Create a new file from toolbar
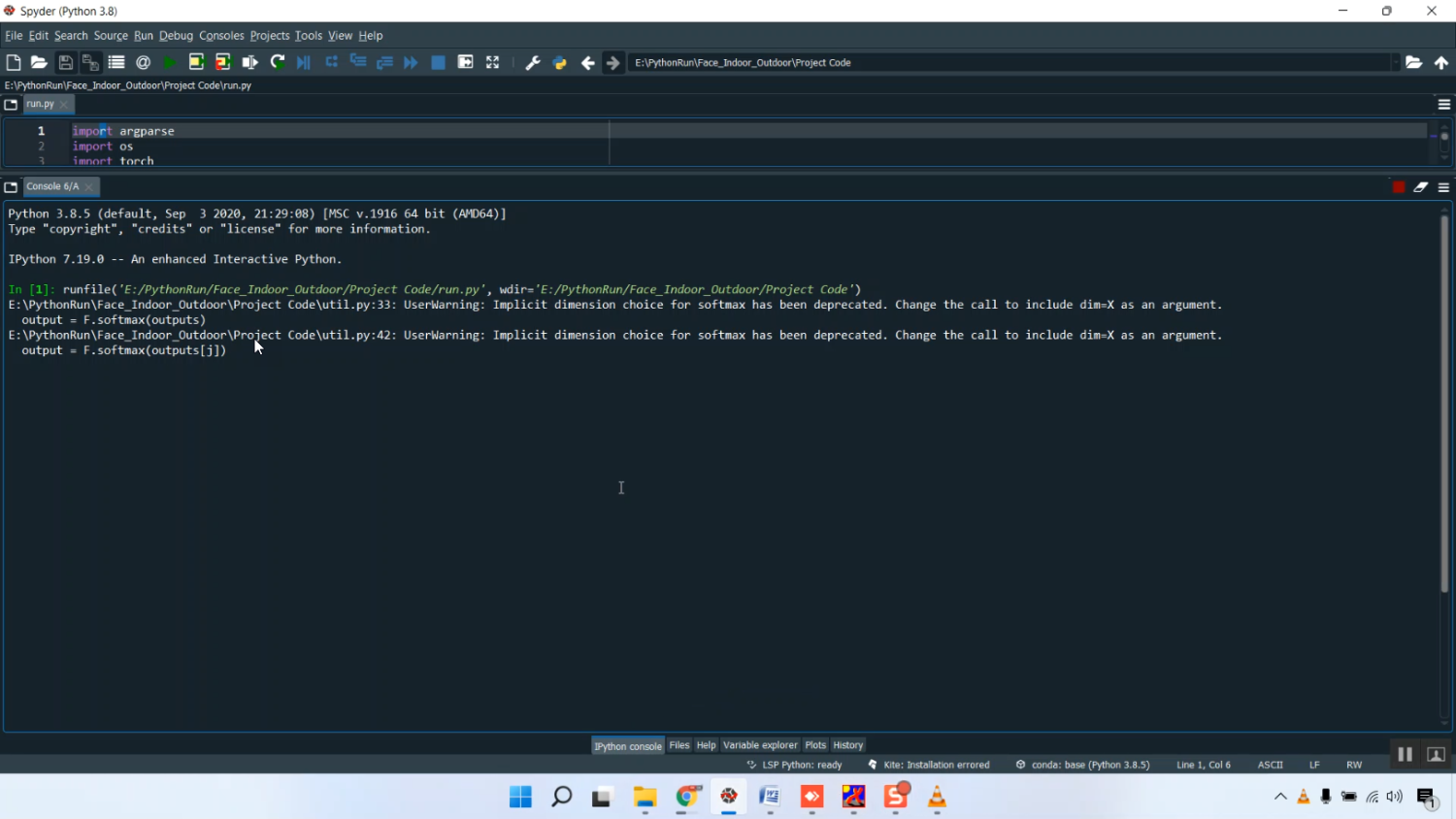The width and height of the screenshot is (1456, 819). 14,62
